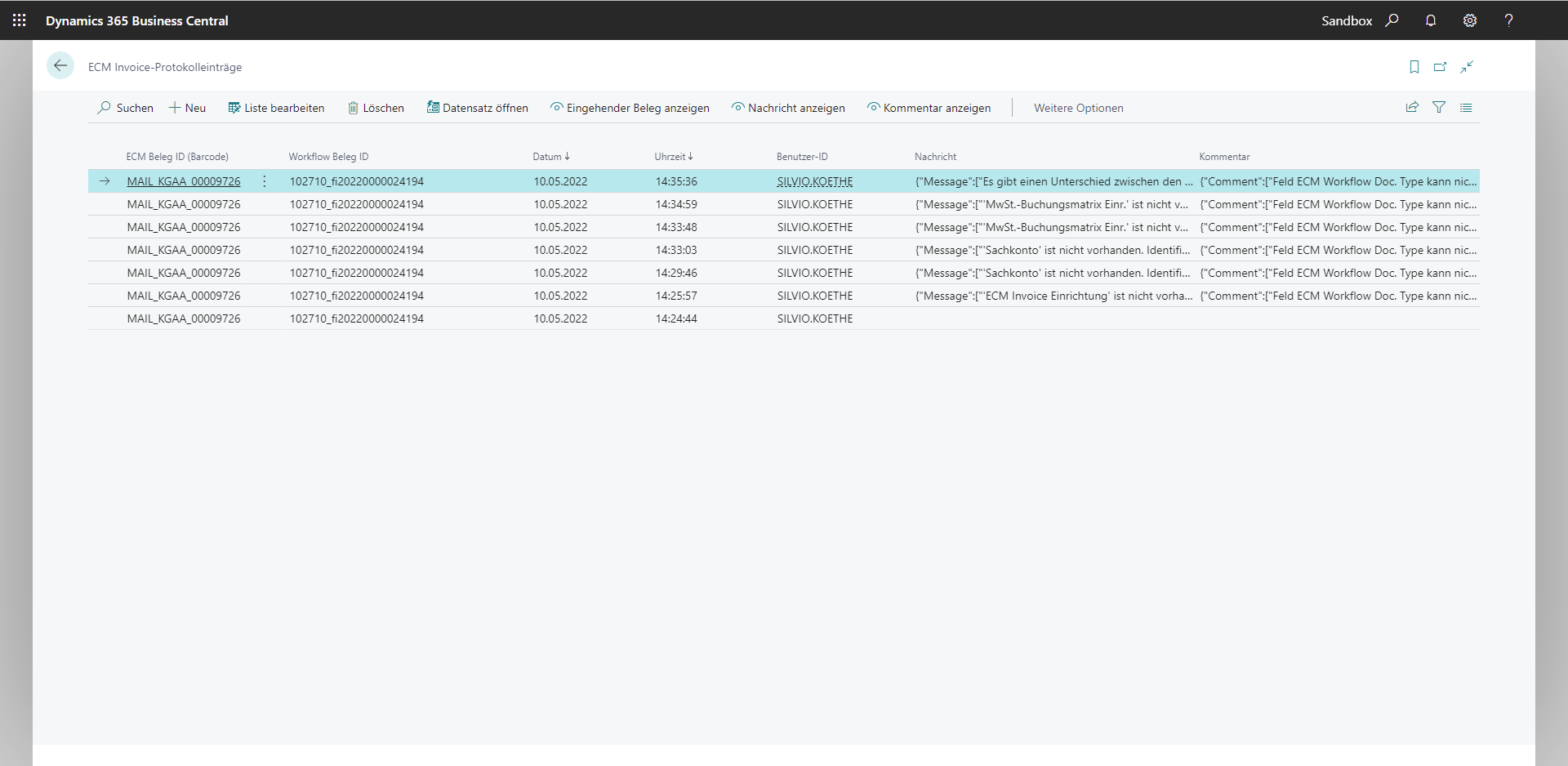Go back using the arrow button
The width and height of the screenshot is (1568, 766).
[x=60, y=66]
